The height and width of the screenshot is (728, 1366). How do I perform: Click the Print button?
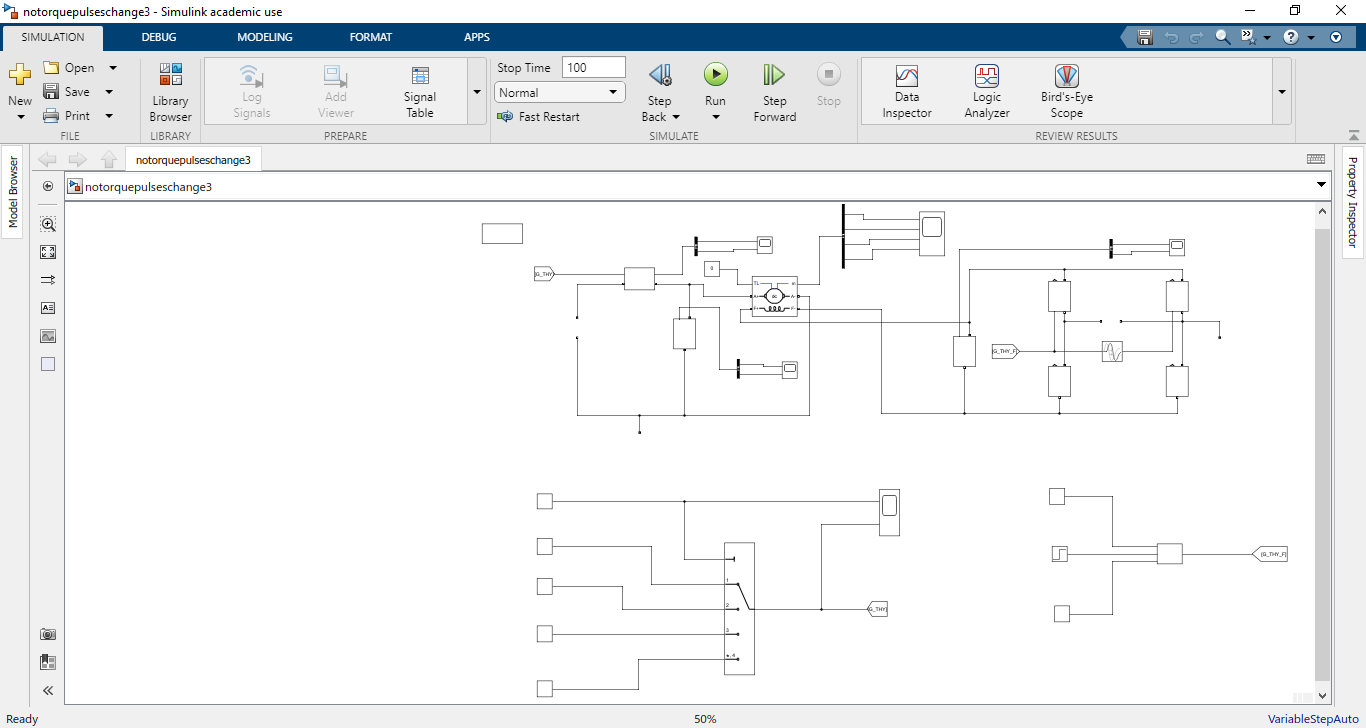[66, 116]
